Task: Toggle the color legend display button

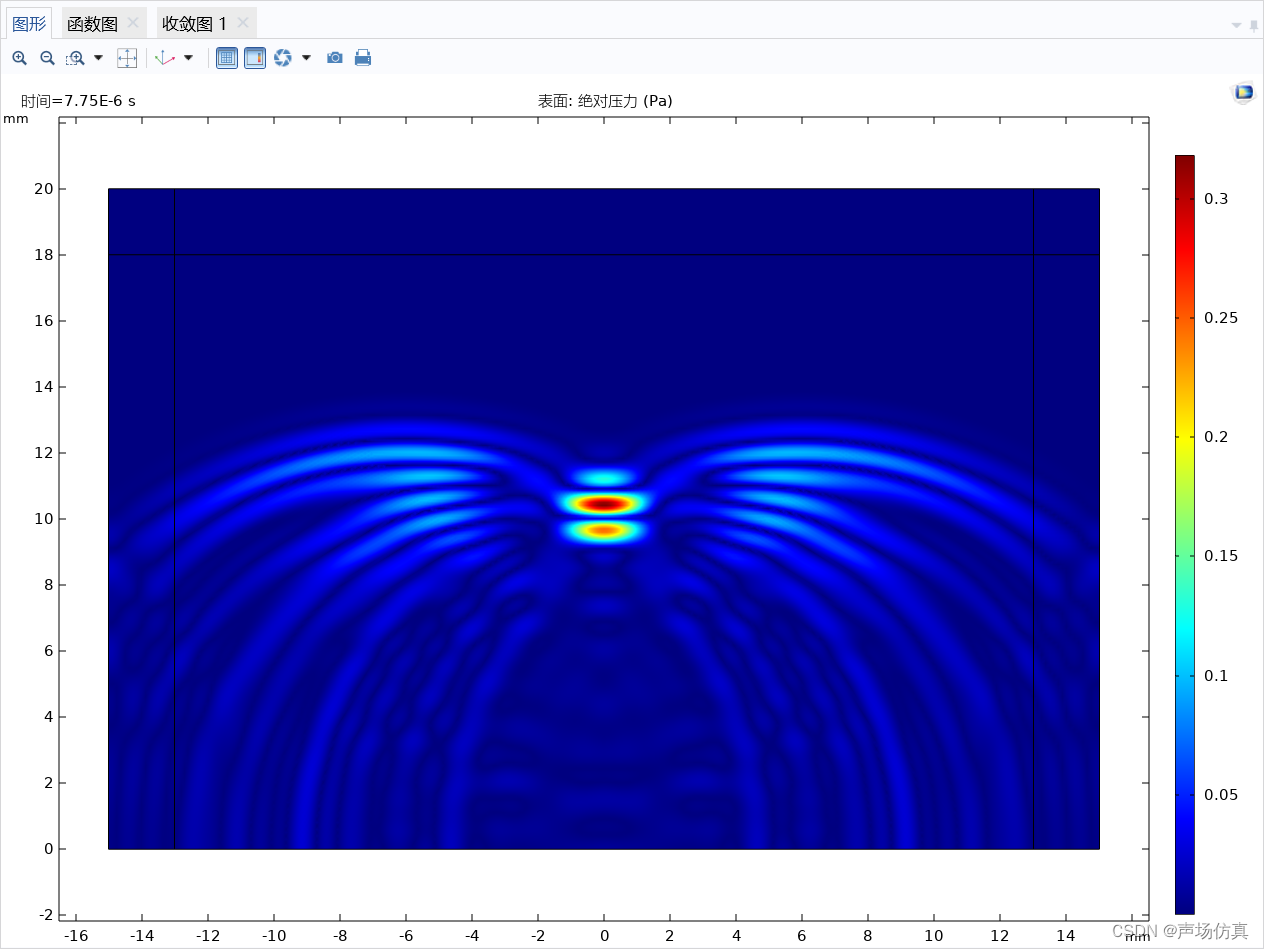Action: point(255,58)
